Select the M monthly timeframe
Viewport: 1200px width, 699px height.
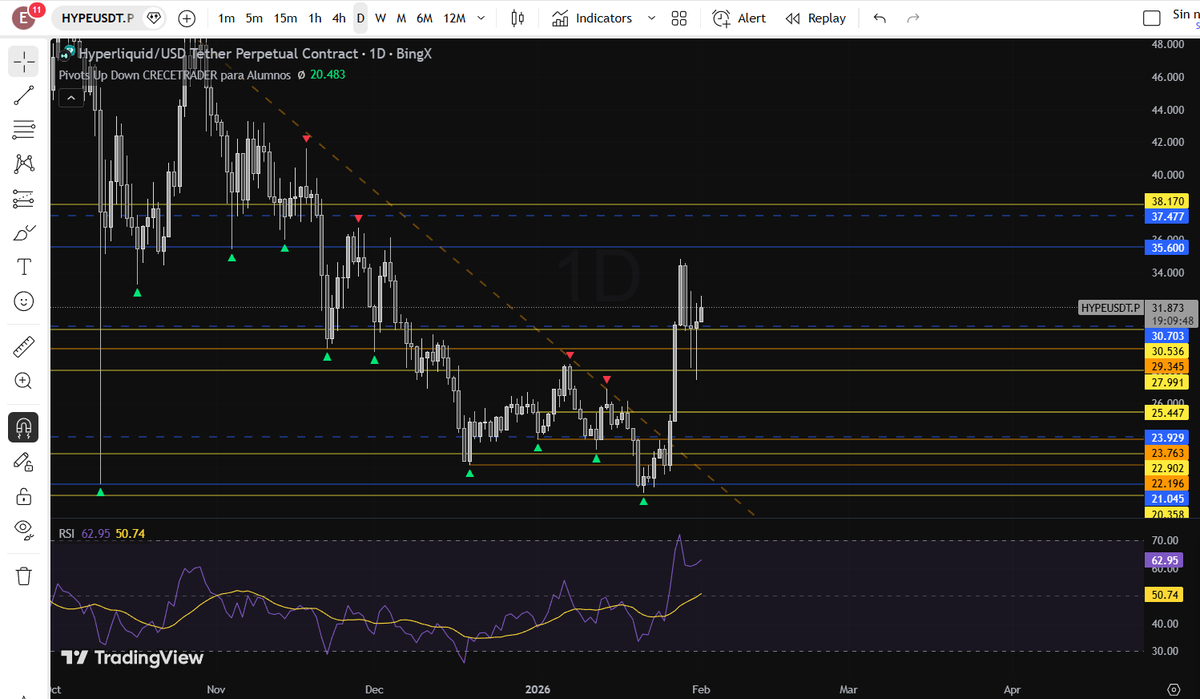[x=401, y=18]
